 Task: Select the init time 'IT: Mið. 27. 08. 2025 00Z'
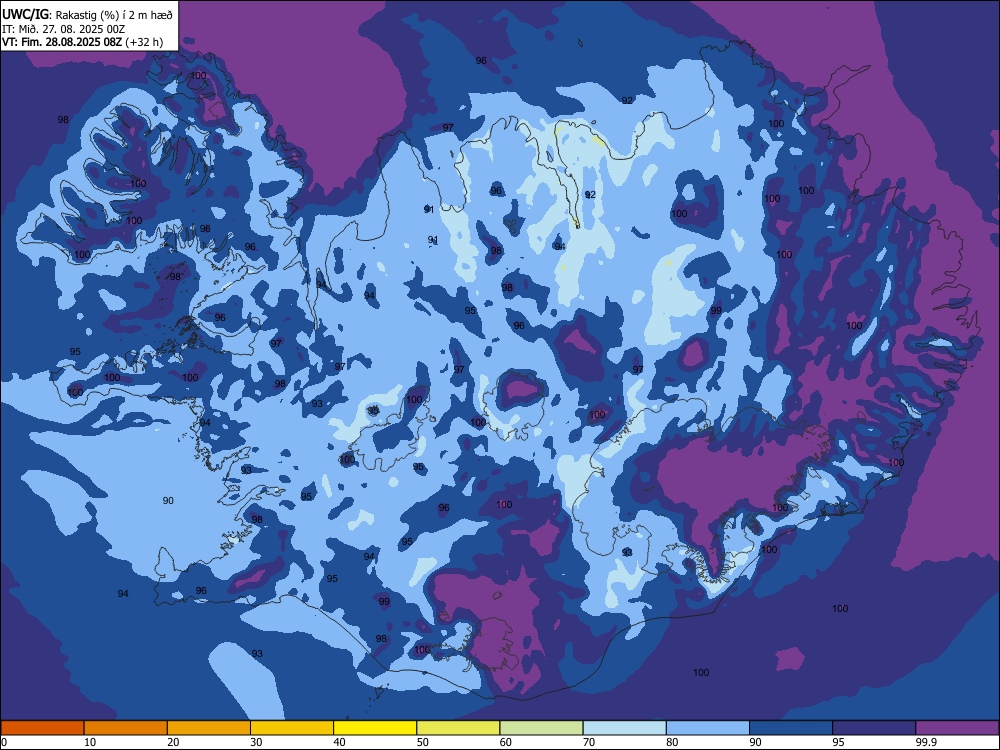63,29
